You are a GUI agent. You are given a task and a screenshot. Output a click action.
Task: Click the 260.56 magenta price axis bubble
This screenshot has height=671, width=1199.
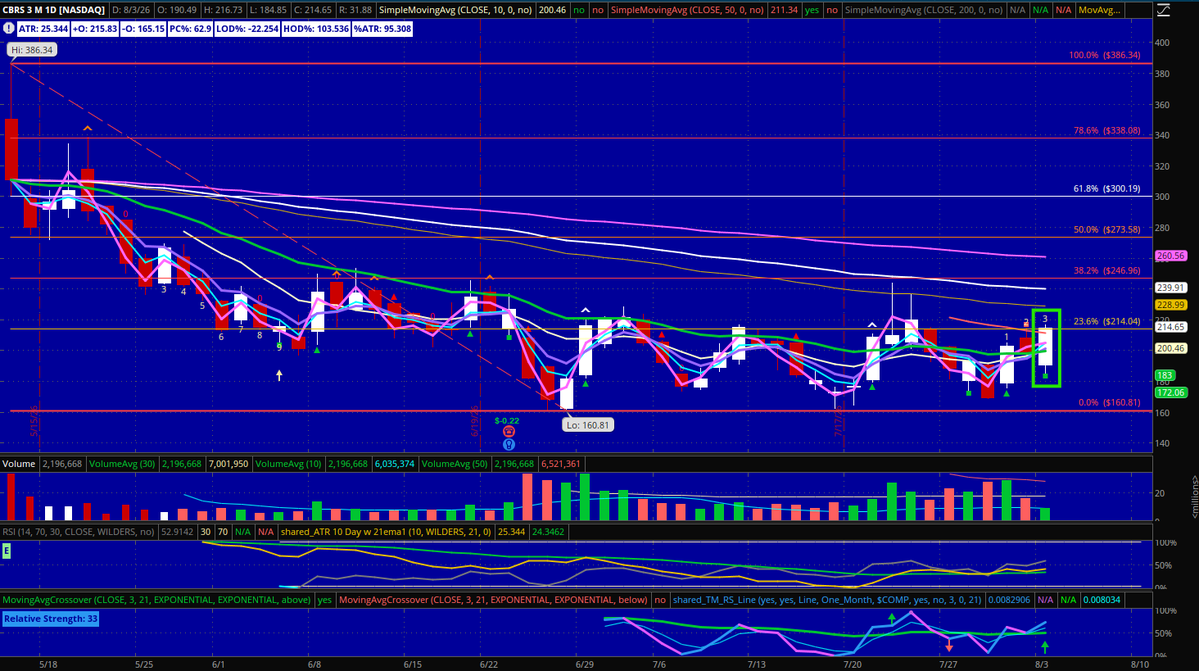click(x=1171, y=256)
